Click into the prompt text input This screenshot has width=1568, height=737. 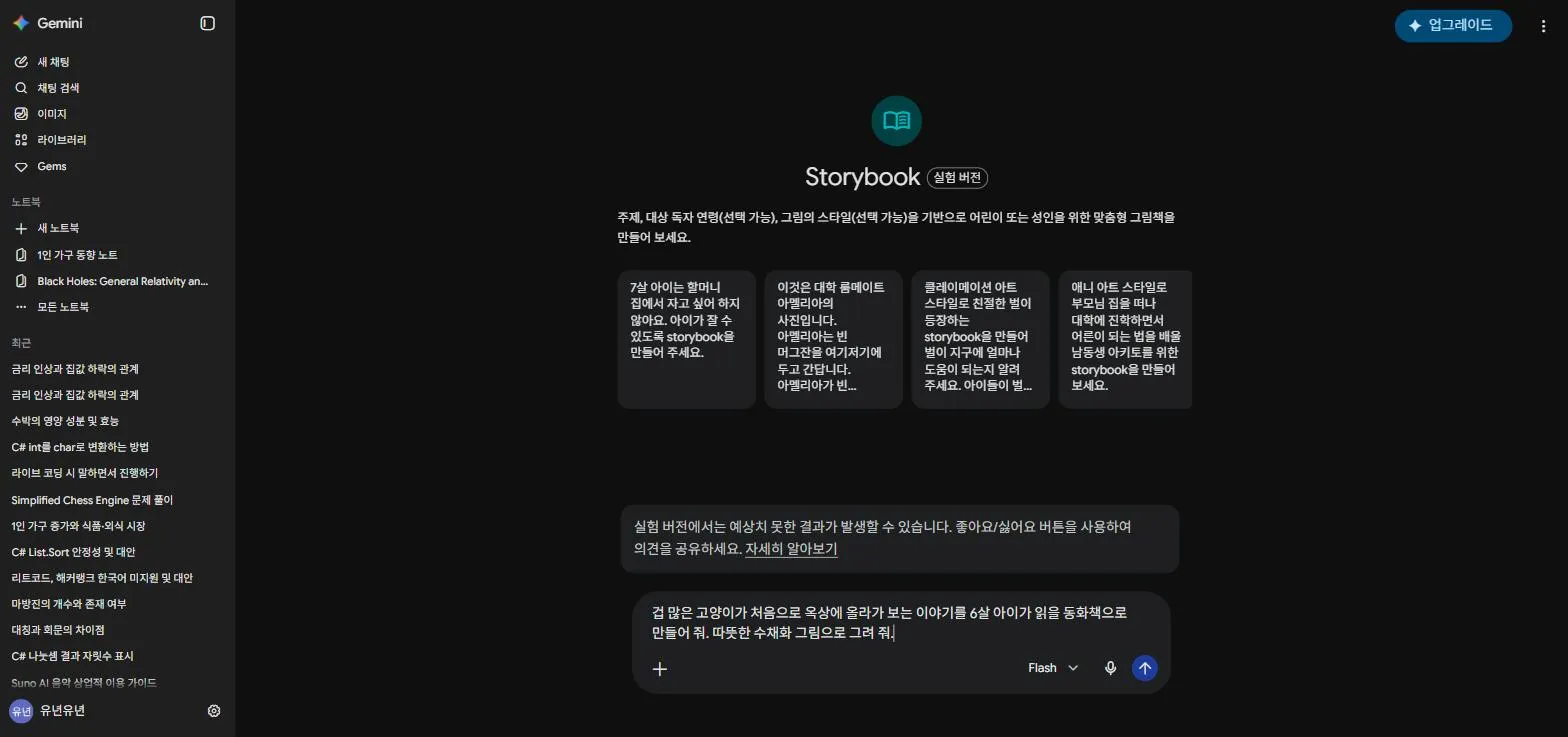coord(900,622)
